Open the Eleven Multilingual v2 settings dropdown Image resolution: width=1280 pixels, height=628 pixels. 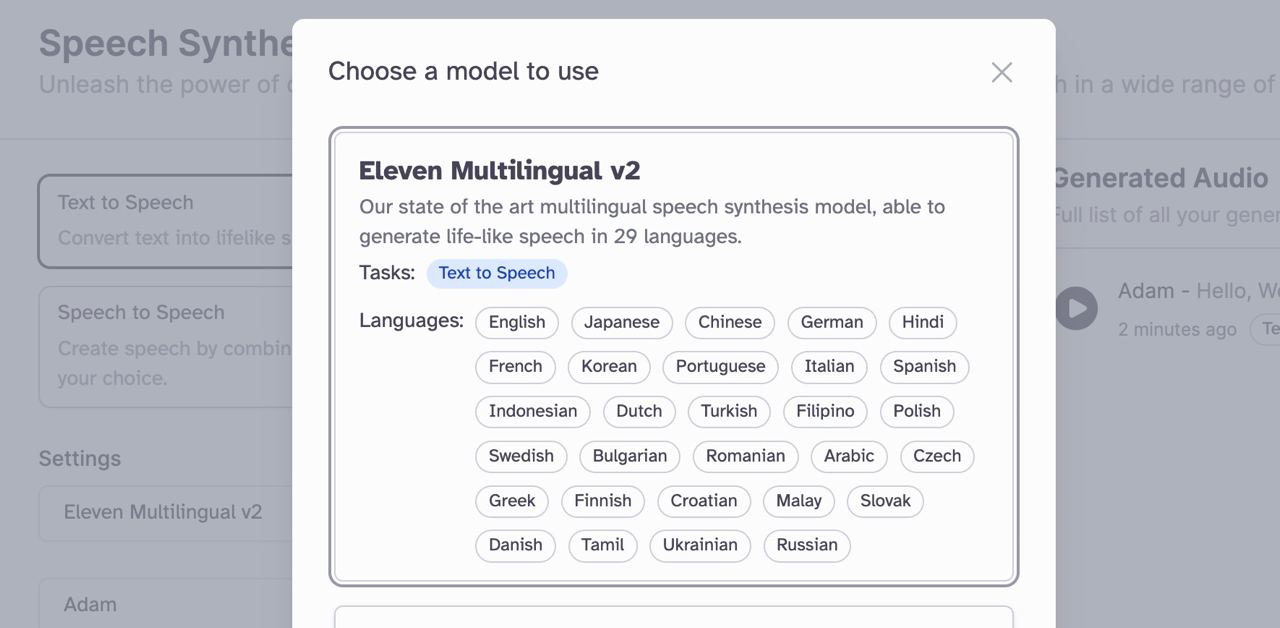pos(166,513)
